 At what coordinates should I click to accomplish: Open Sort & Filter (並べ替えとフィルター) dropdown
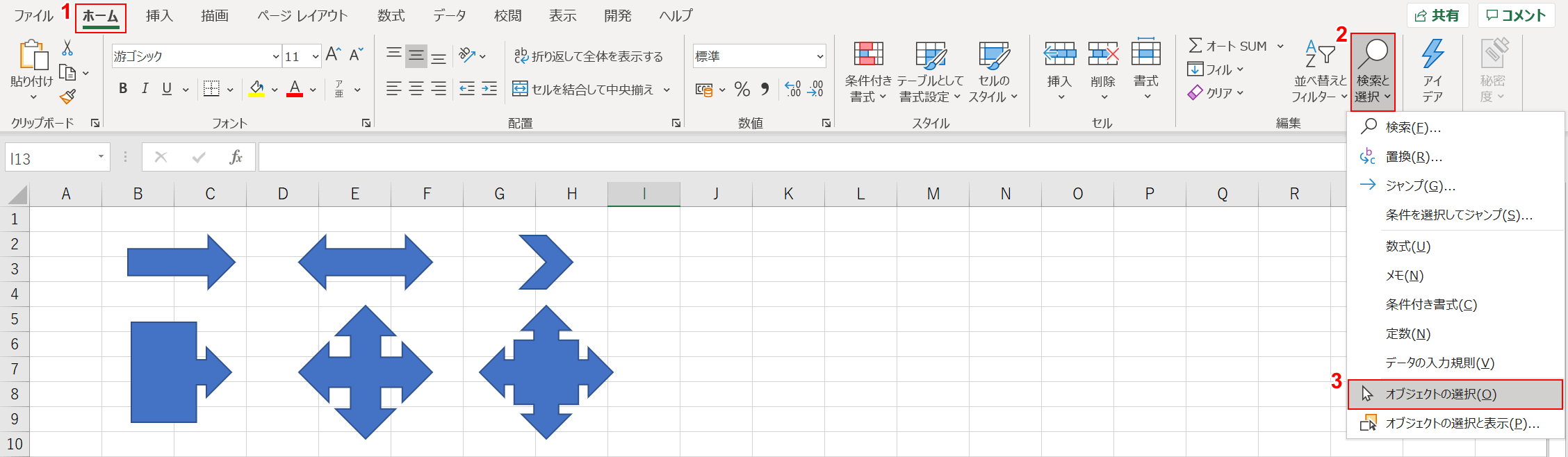coord(1319,72)
